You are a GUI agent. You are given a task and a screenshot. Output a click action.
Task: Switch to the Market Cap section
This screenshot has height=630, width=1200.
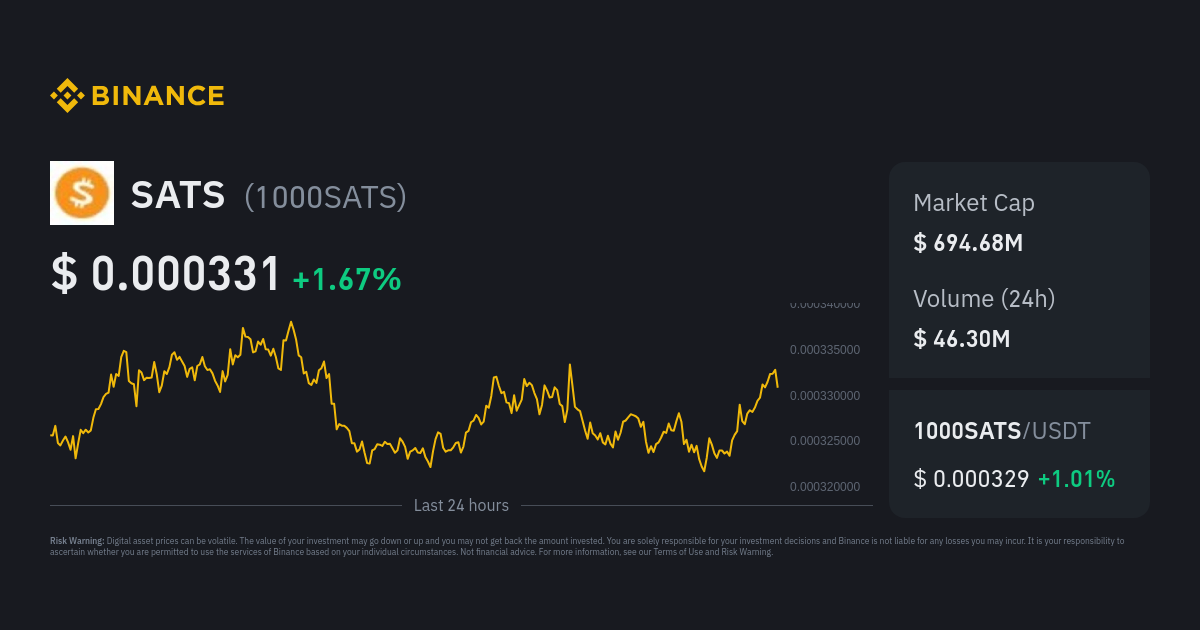point(974,203)
